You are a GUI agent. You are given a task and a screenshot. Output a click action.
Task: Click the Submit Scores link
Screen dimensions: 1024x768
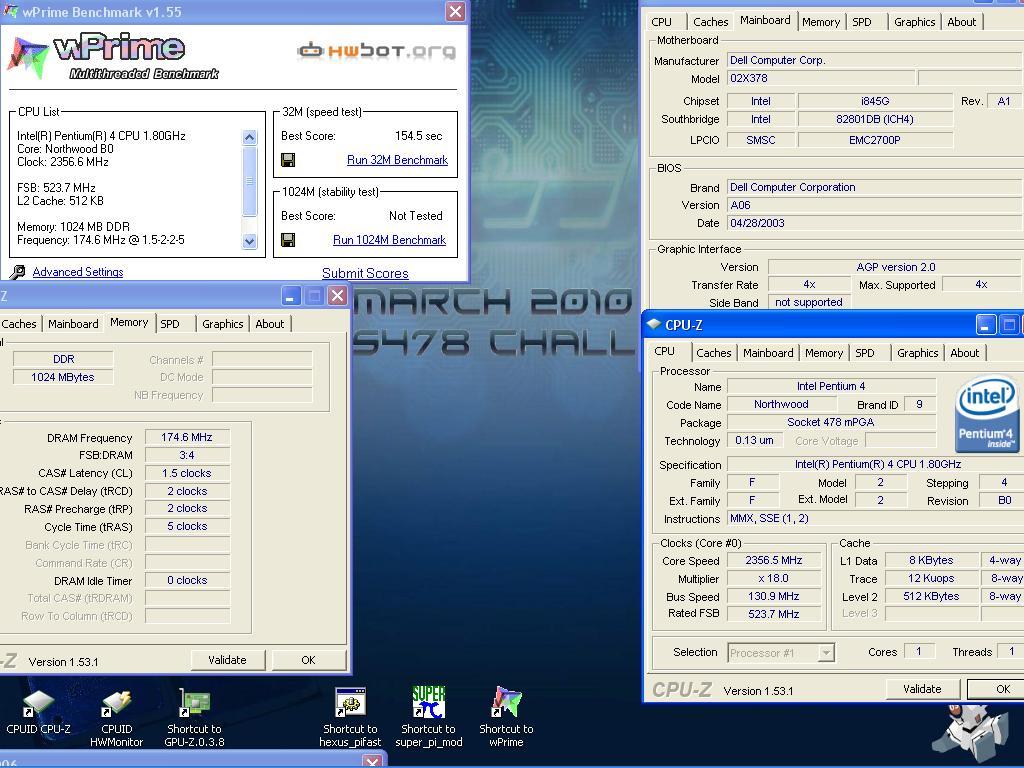pyautogui.click(x=365, y=273)
